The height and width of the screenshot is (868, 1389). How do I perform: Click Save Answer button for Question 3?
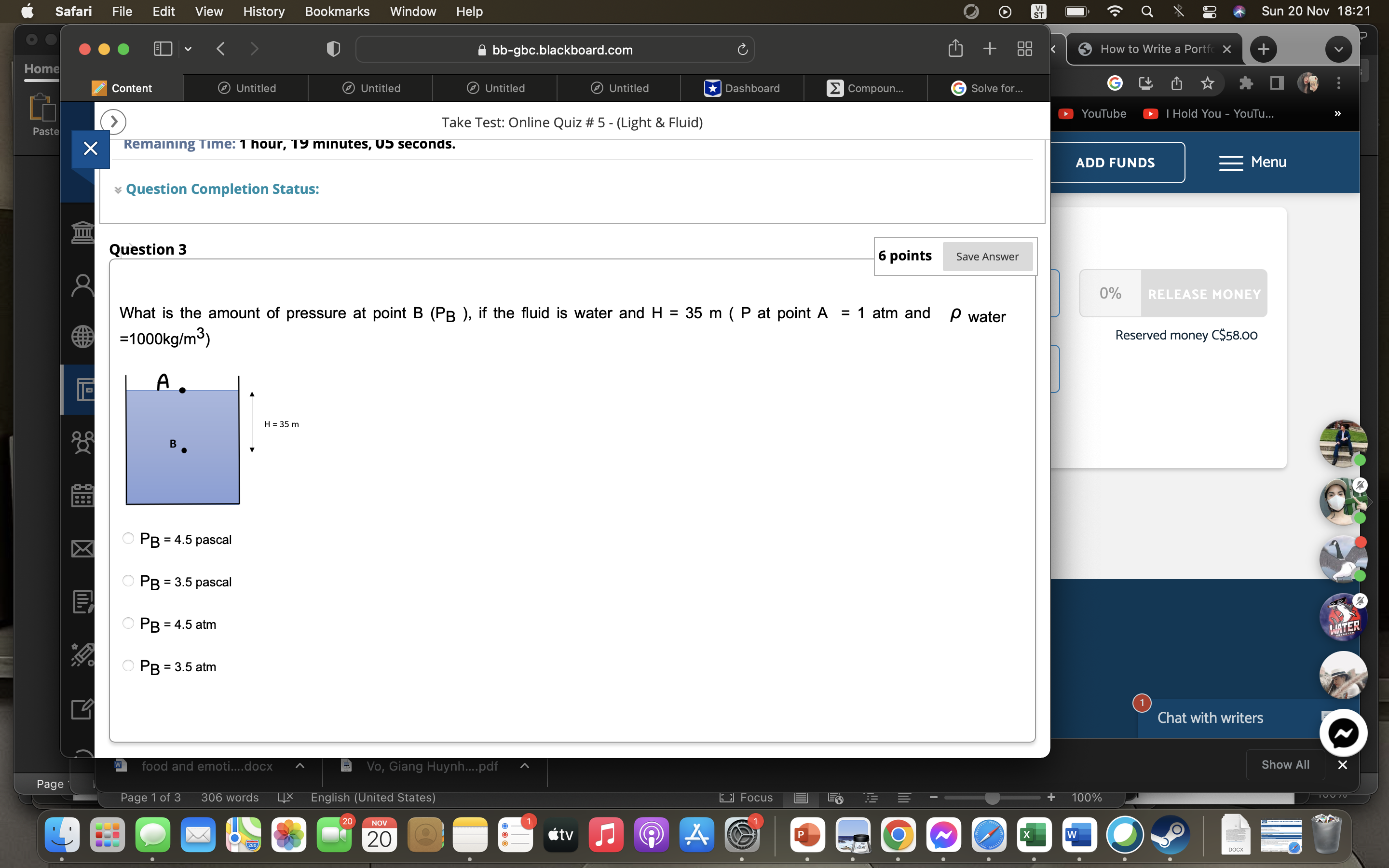tap(986, 255)
